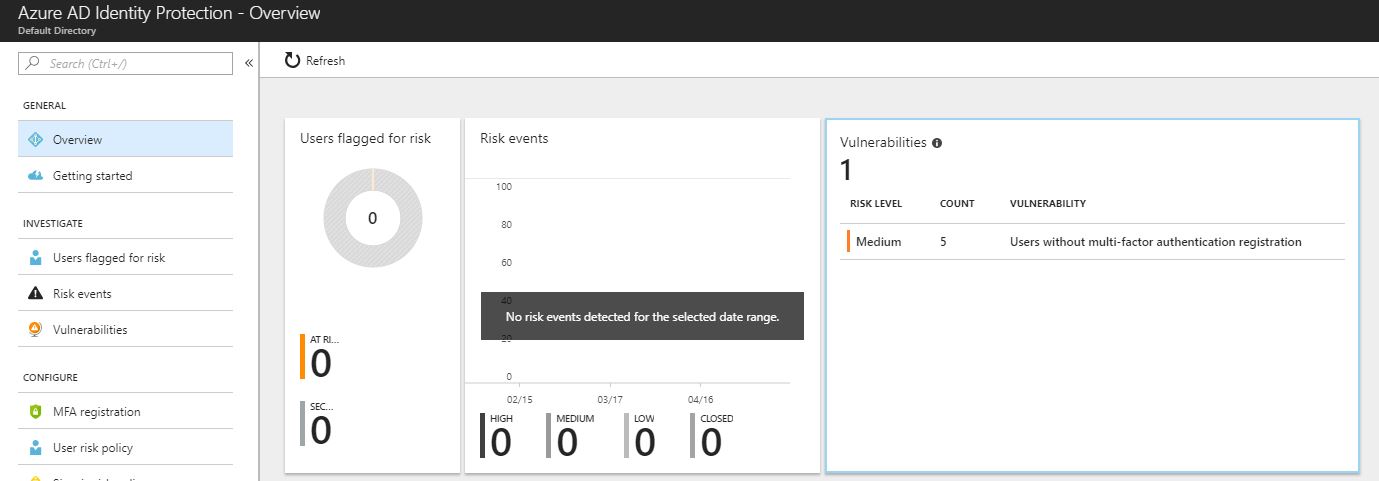The width and height of the screenshot is (1379, 481).
Task: Click the Refresh button label
Action: pos(325,61)
